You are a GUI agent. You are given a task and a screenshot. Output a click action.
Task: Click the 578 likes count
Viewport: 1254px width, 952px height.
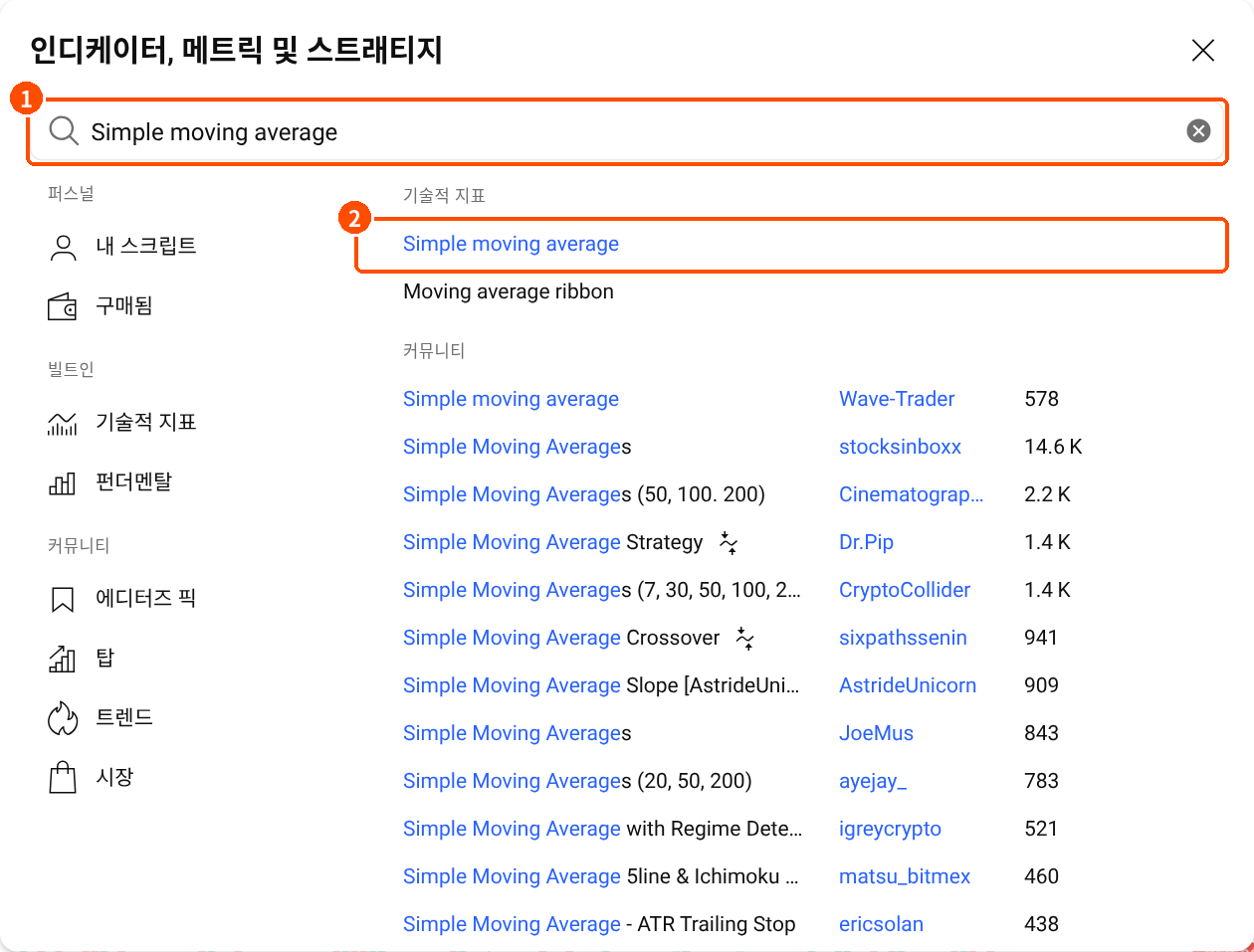tap(1041, 399)
